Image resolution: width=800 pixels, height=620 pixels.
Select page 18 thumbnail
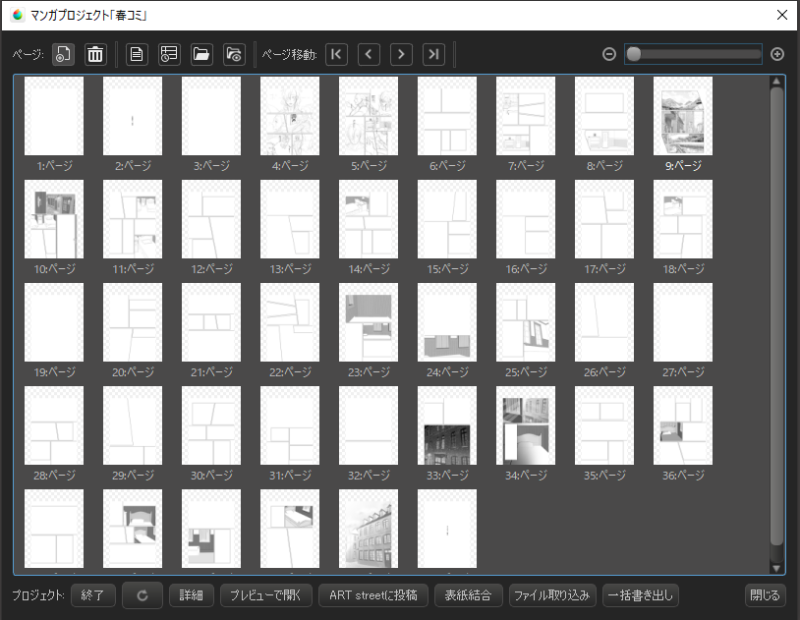[x=683, y=219]
